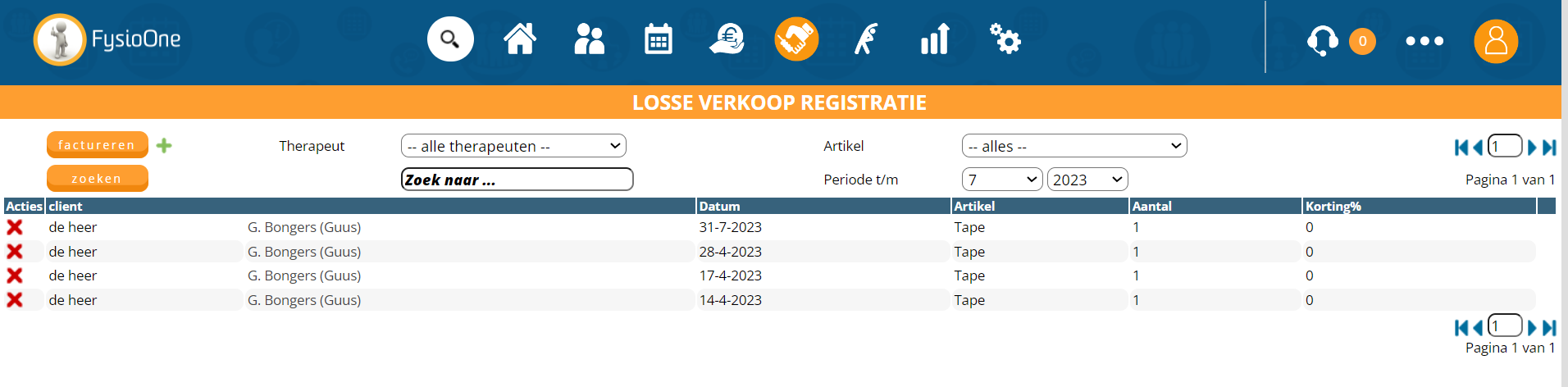This screenshot has height=387, width=1568.
Task: Sort by the Datum column header
Action: tap(719, 207)
